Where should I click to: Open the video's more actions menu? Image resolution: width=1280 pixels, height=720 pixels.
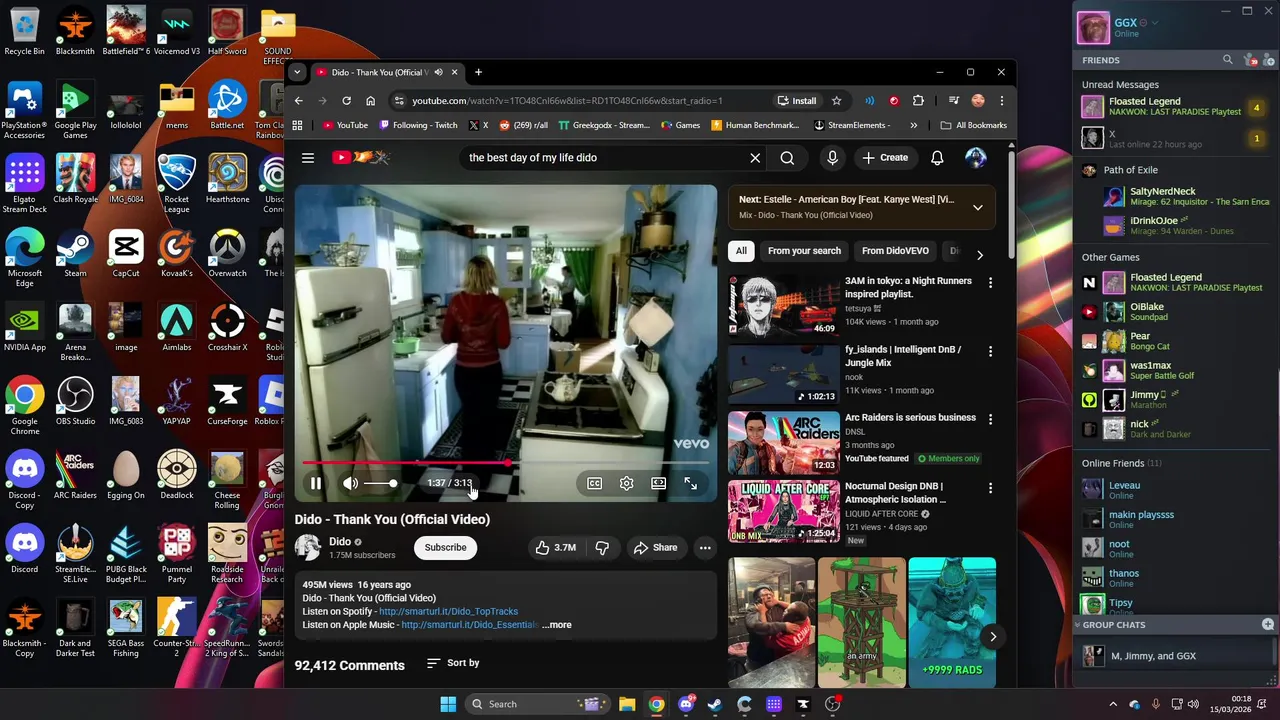pyautogui.click(x=705, y=548)
